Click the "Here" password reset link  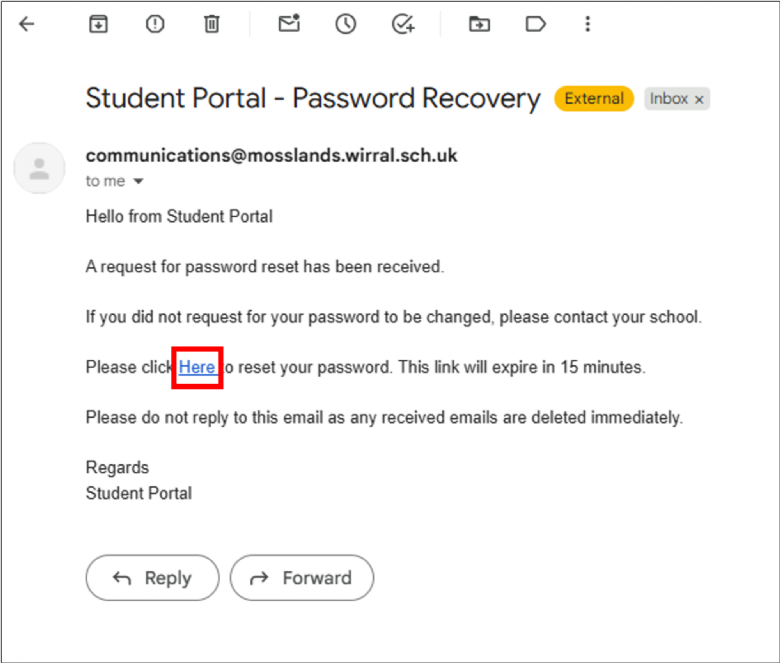(197, 367)
